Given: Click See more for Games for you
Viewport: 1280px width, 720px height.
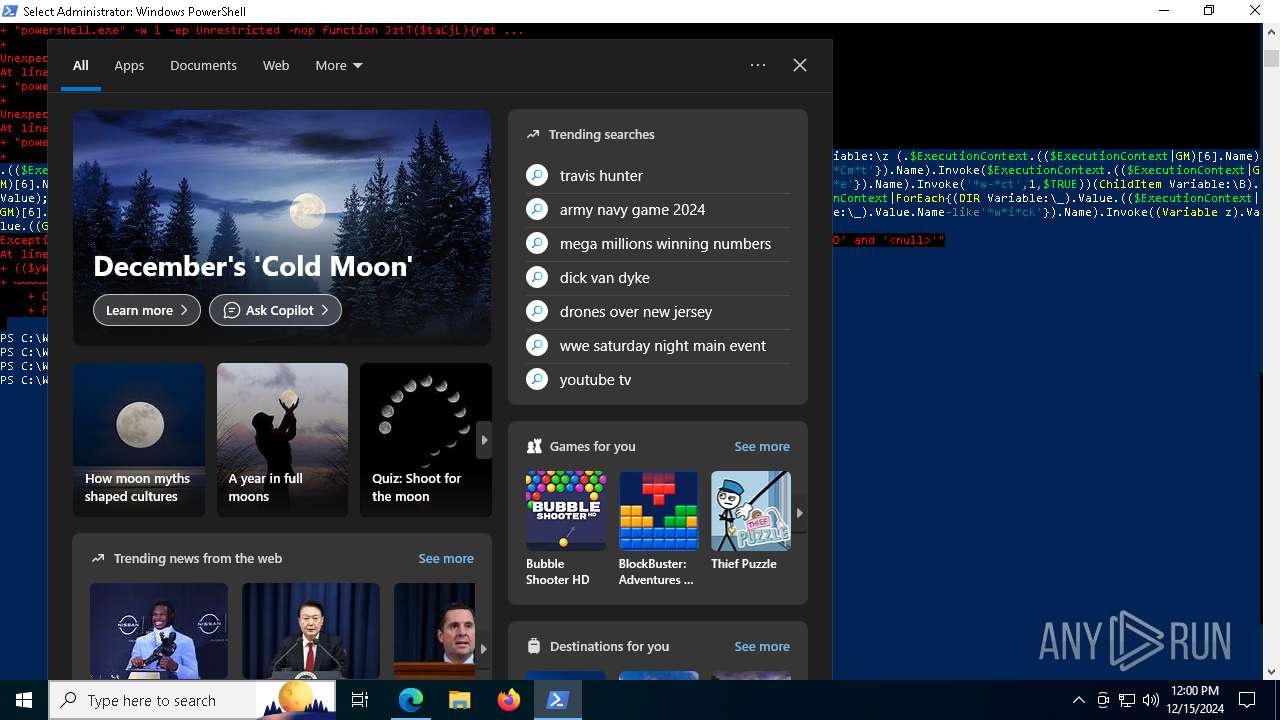Looking at the screenshot, I should tap(762, 447).
